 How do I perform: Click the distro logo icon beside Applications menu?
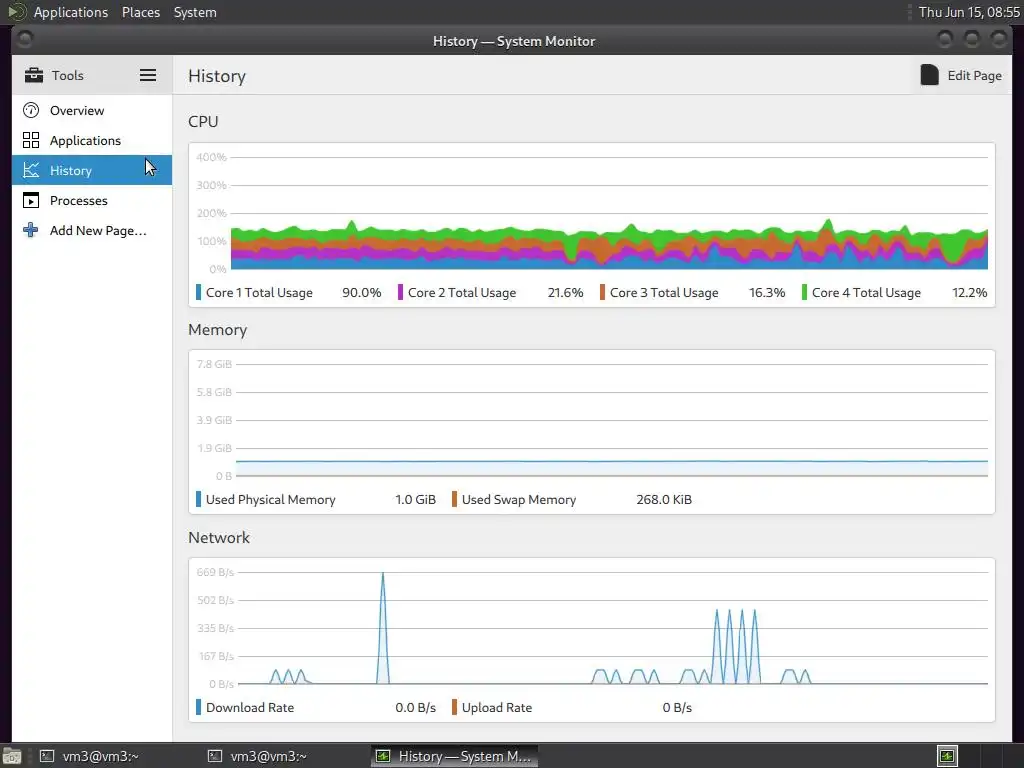(x=16, y=12)
